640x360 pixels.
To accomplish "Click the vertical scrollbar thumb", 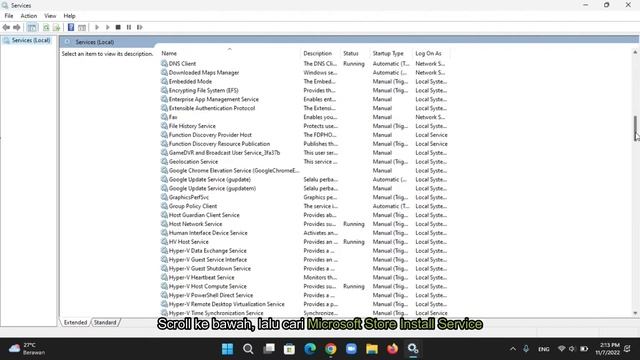I will point(635,128).
